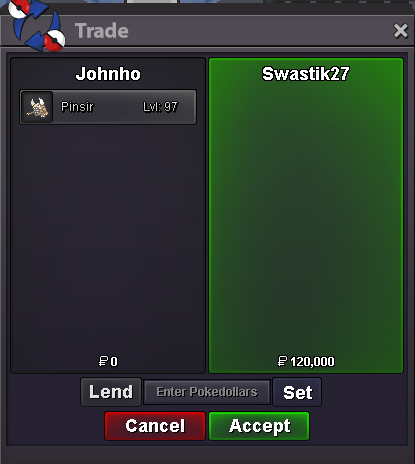The height and width of the screenshot is (464, 415).
Task: Click the Trade window title text
Action: tap(102, 31)
